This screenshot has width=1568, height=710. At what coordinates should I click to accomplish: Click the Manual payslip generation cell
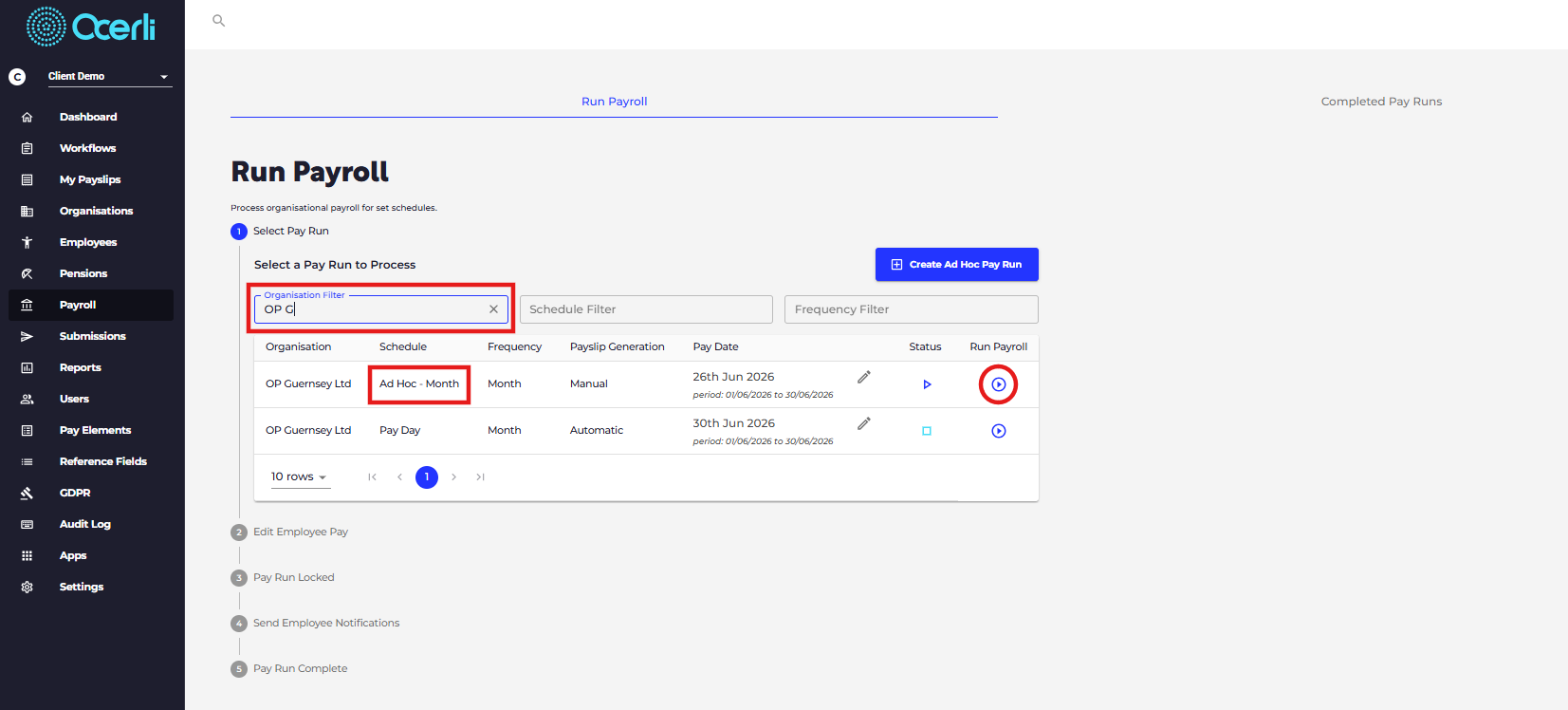pyautogui.click(x=588, y=383)
